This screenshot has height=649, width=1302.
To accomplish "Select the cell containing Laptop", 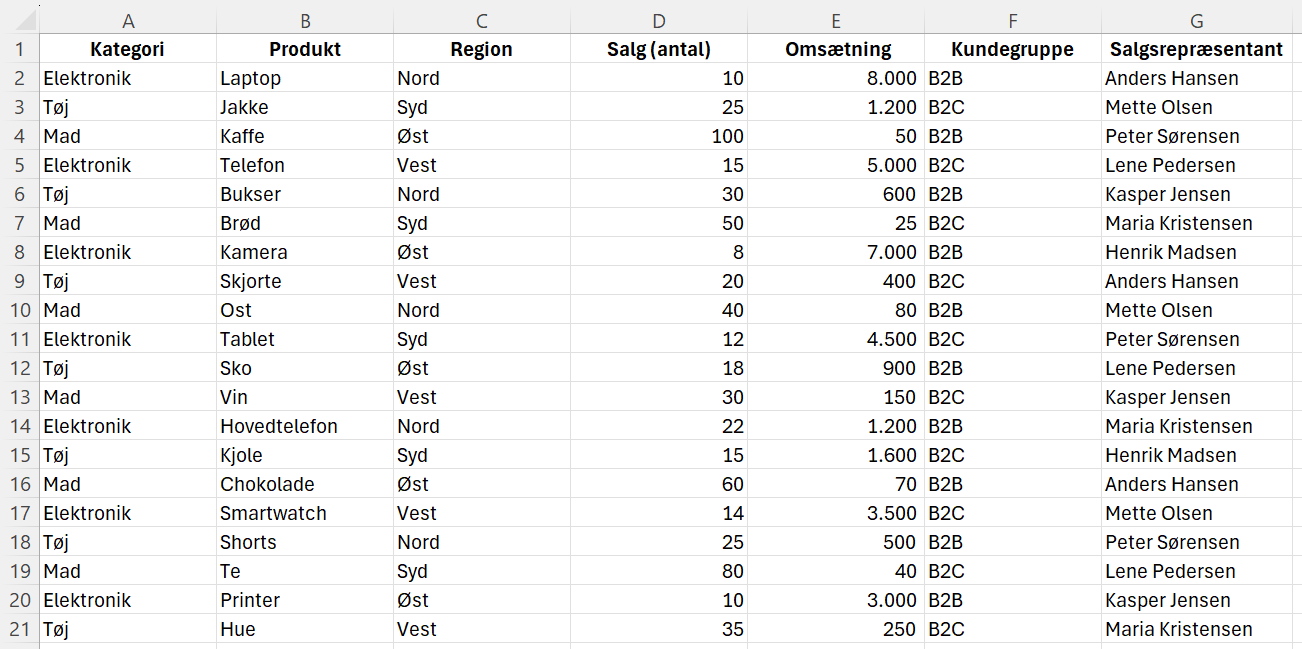I will click(305, 78).
